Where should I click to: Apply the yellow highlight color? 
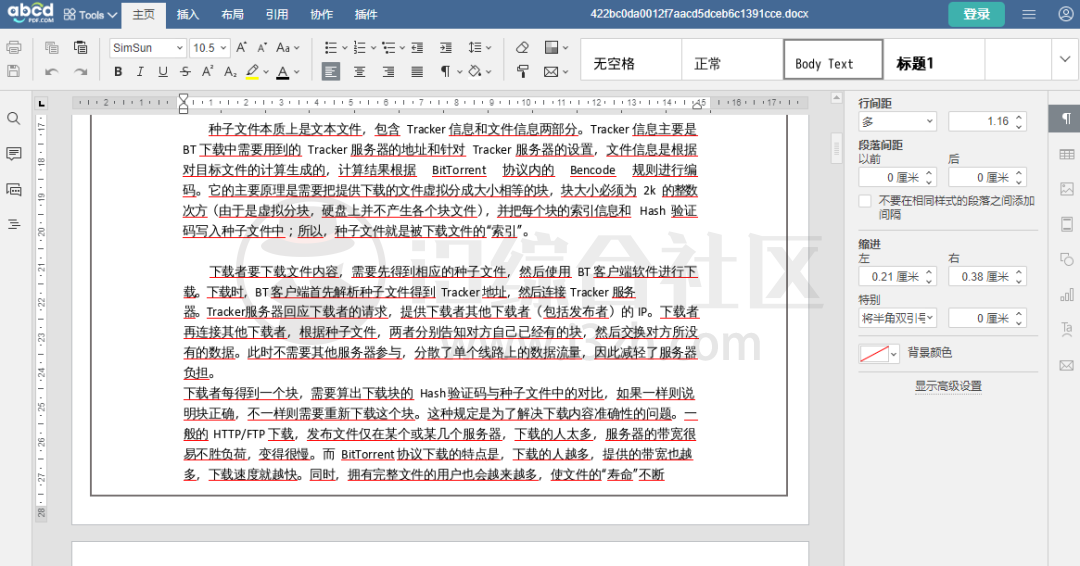coord(252,72)
